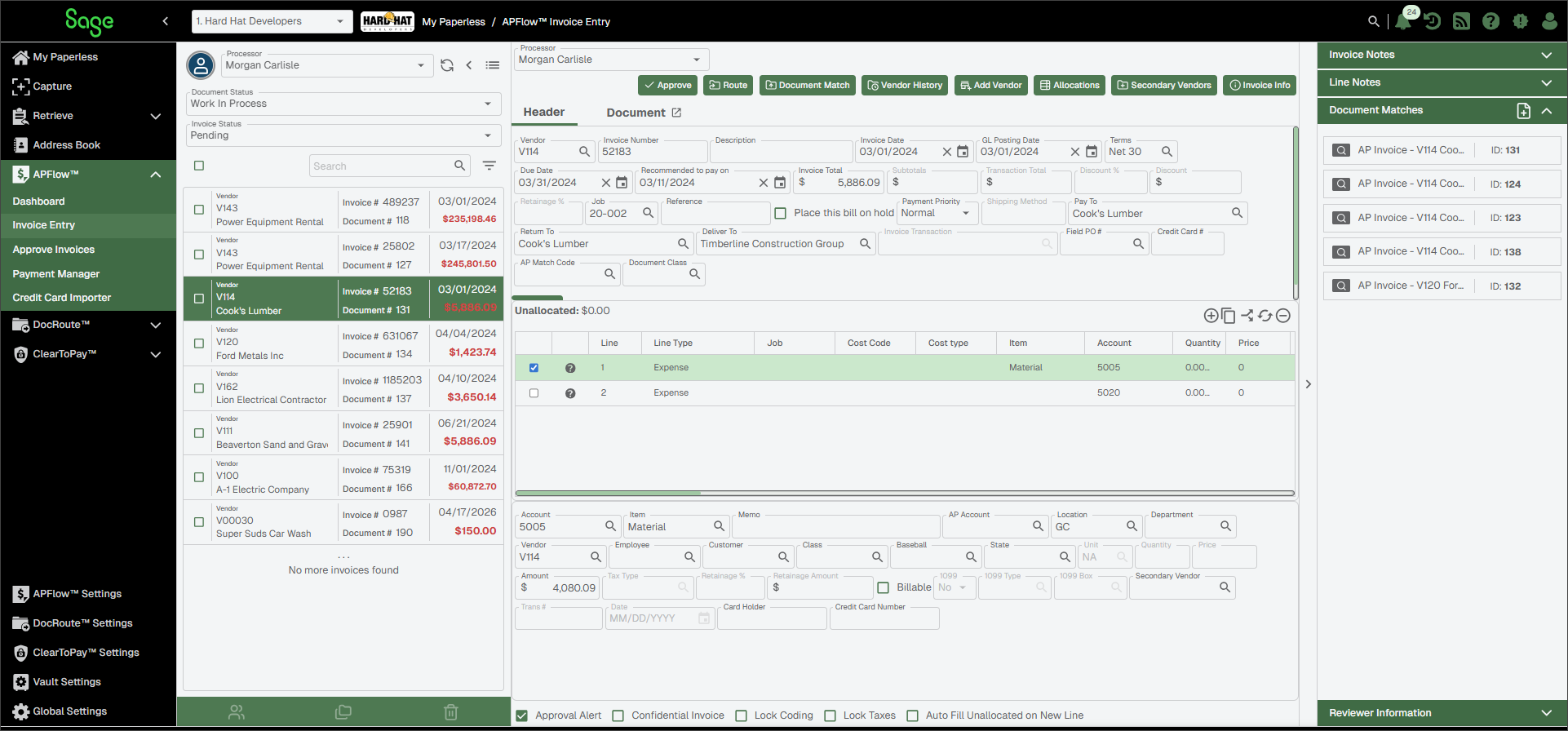Click the allocation table horizontal scrollbar
The height and width of the screenshot is (731, 1568).
(905, 493)
